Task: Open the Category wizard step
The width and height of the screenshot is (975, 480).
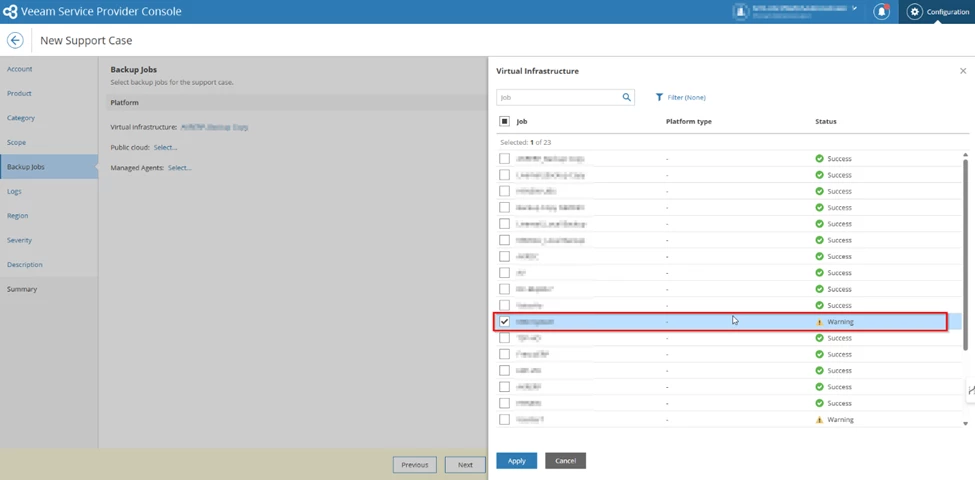Action: click(x=21, y=118)
